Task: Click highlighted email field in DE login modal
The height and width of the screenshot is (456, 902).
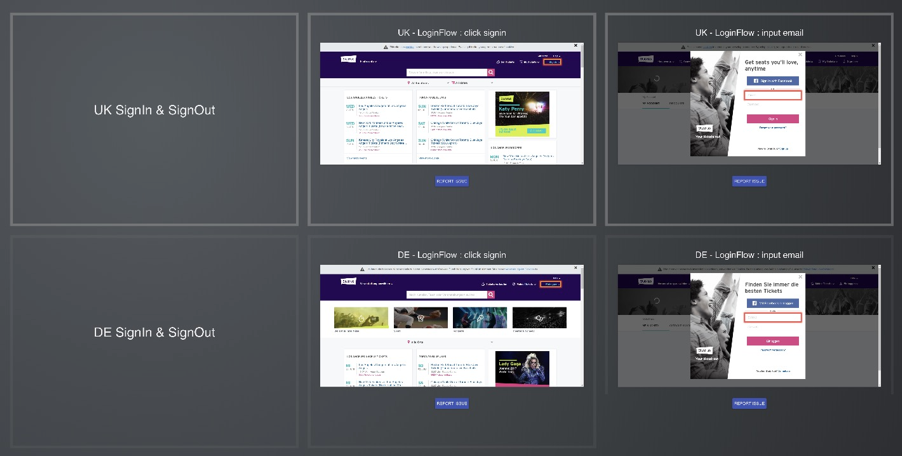Action: pyautogui.click(x=773, y=317)
